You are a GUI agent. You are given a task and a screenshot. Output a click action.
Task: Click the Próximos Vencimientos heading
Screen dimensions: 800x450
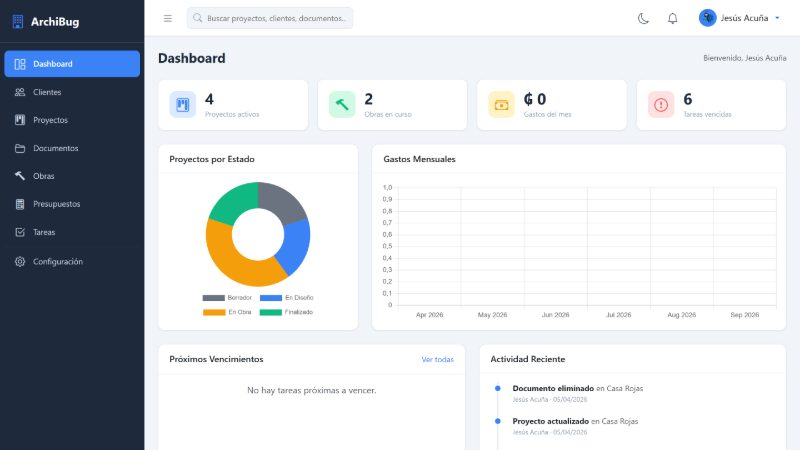point(216,359)
